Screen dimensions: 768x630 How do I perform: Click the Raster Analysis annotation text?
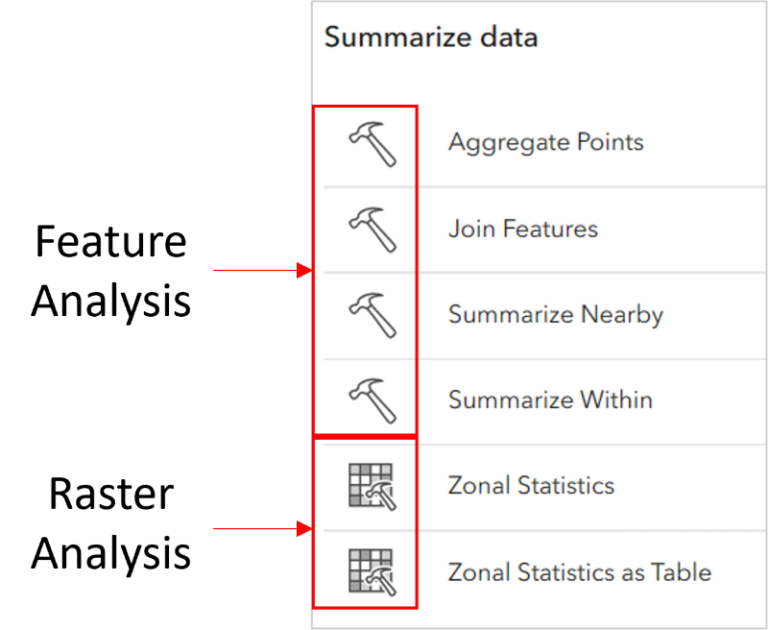(x=111, y=523)
